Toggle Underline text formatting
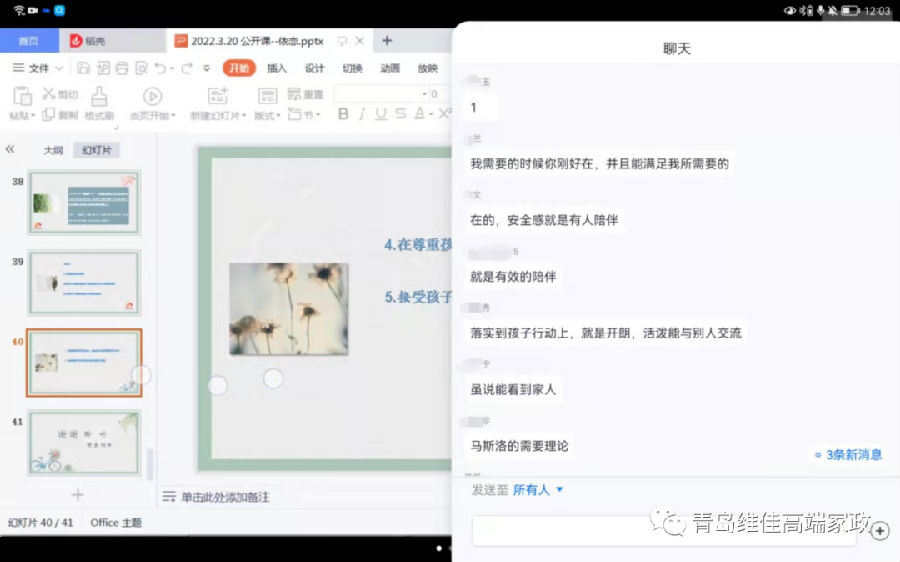900x562 pixels. click(x=380, y=114)
